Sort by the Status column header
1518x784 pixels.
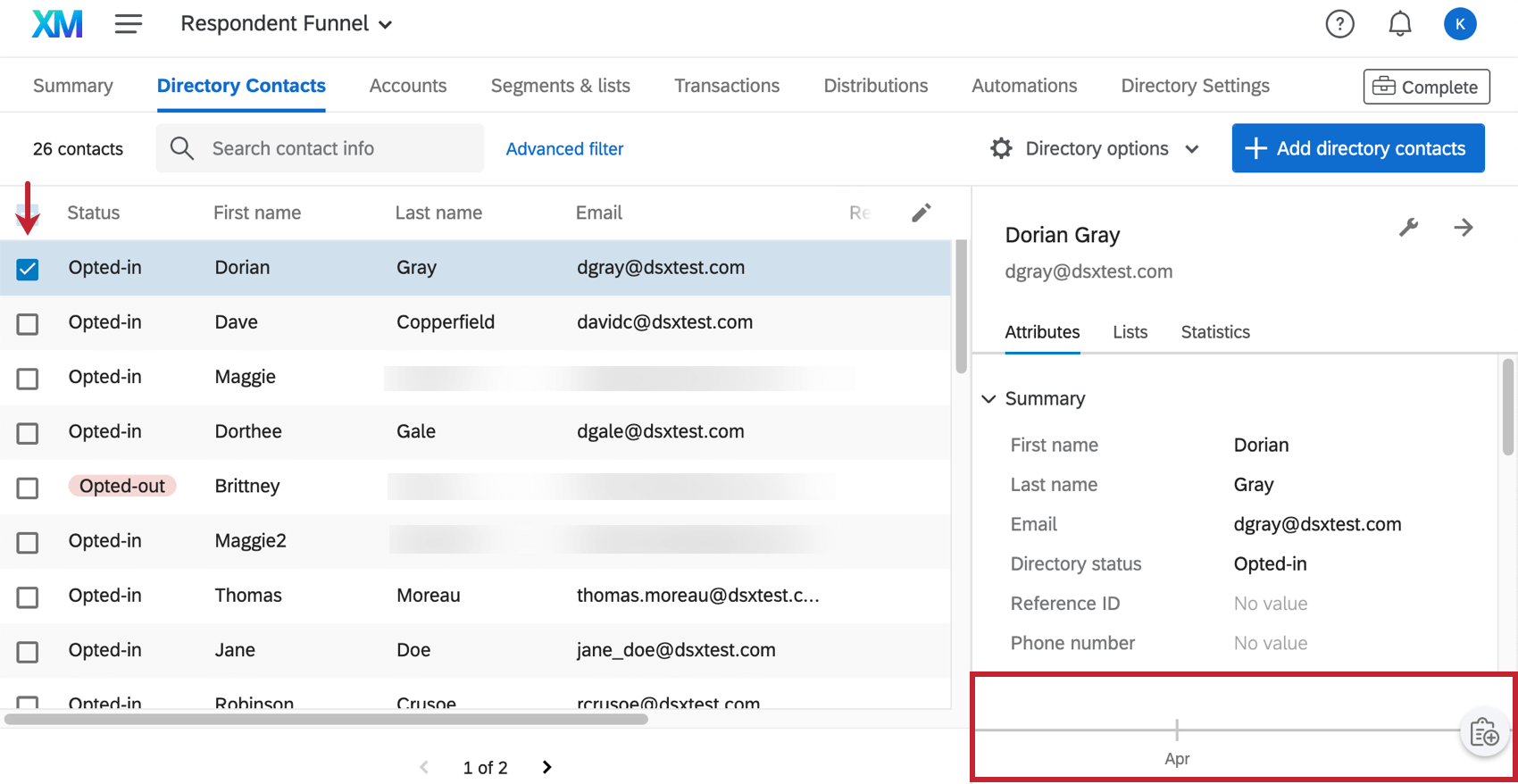coord(94,213)
